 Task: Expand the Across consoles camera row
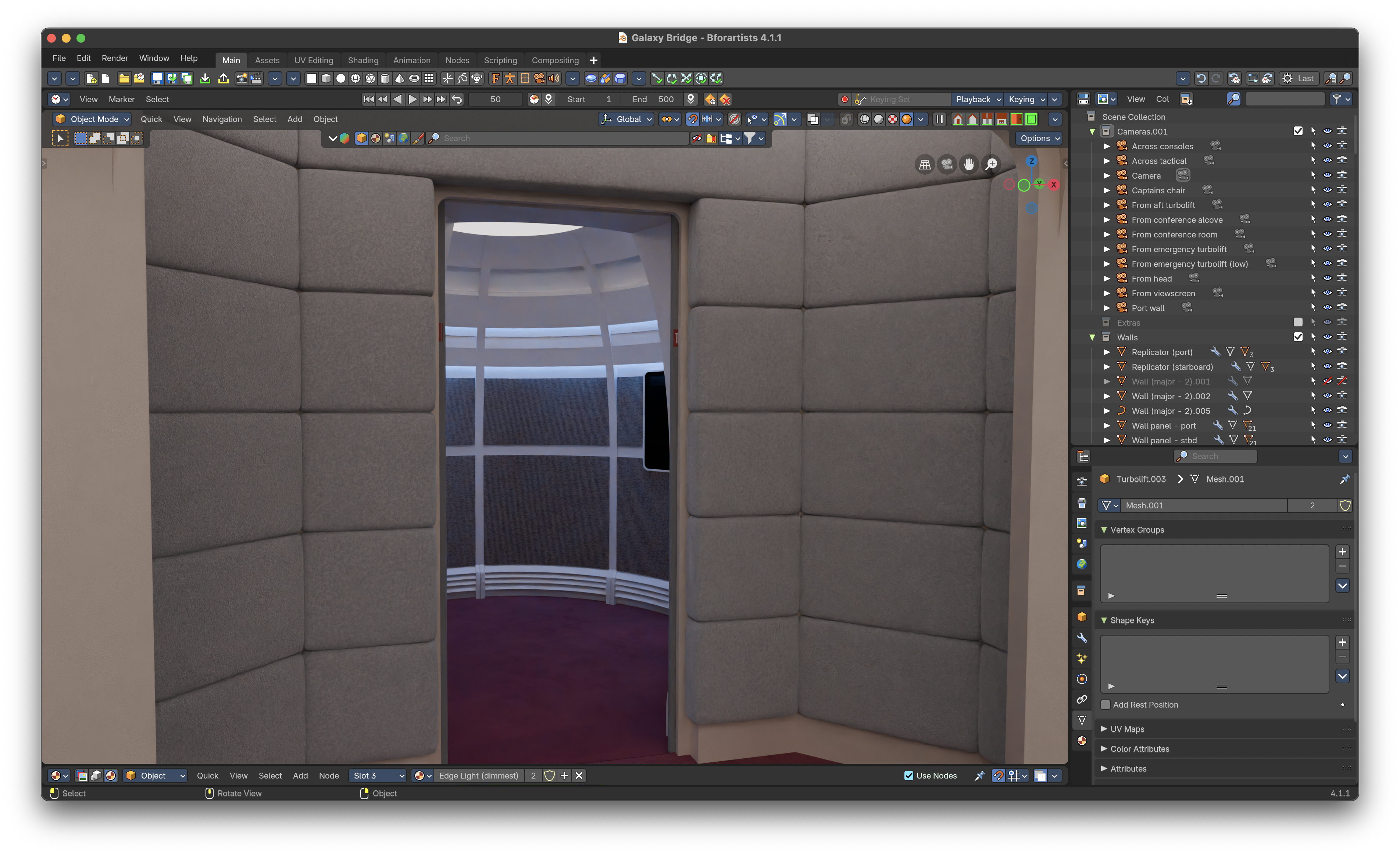pyautogui.click(x=1107, y=146)
